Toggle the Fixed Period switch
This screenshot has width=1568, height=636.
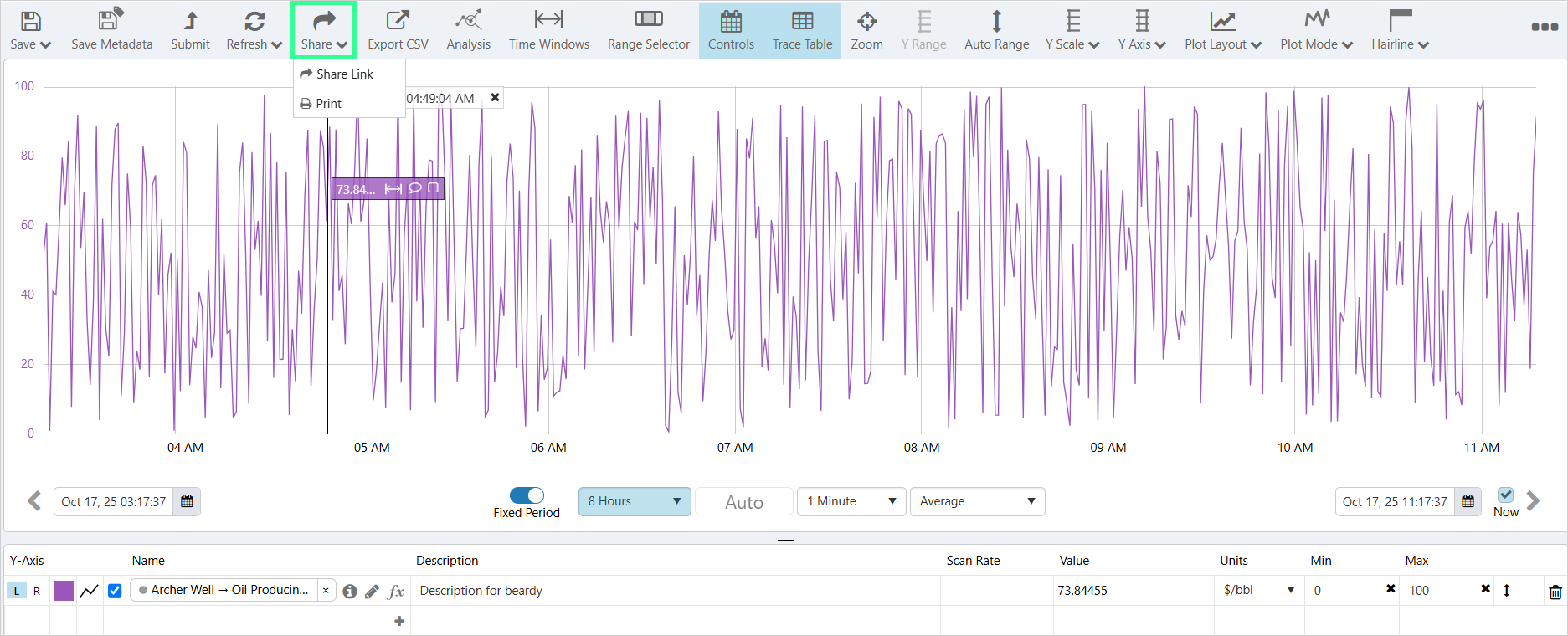(x=527, y=495)
